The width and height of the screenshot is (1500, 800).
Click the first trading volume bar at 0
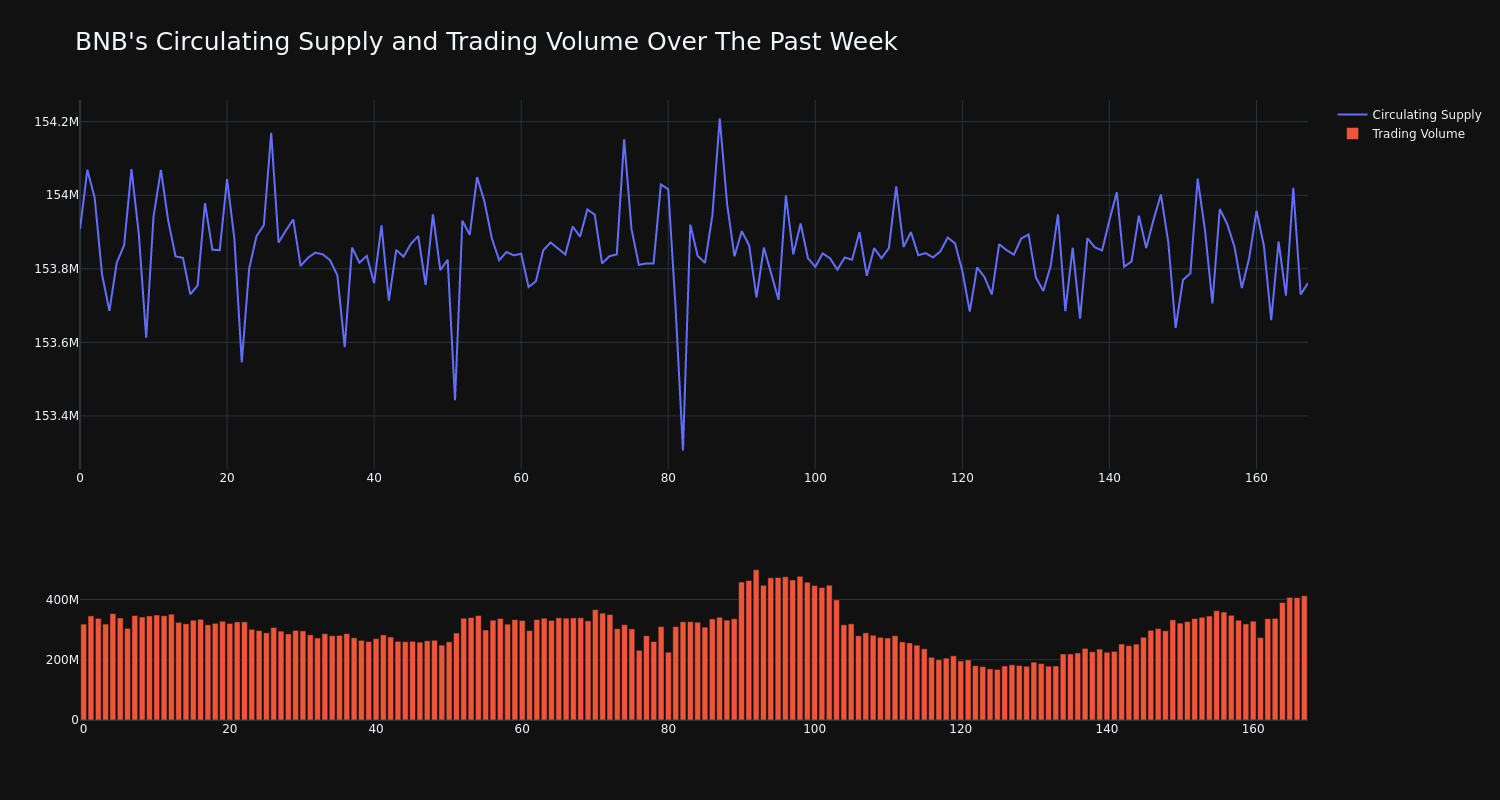pyautogui.click(x=84, y=672)
